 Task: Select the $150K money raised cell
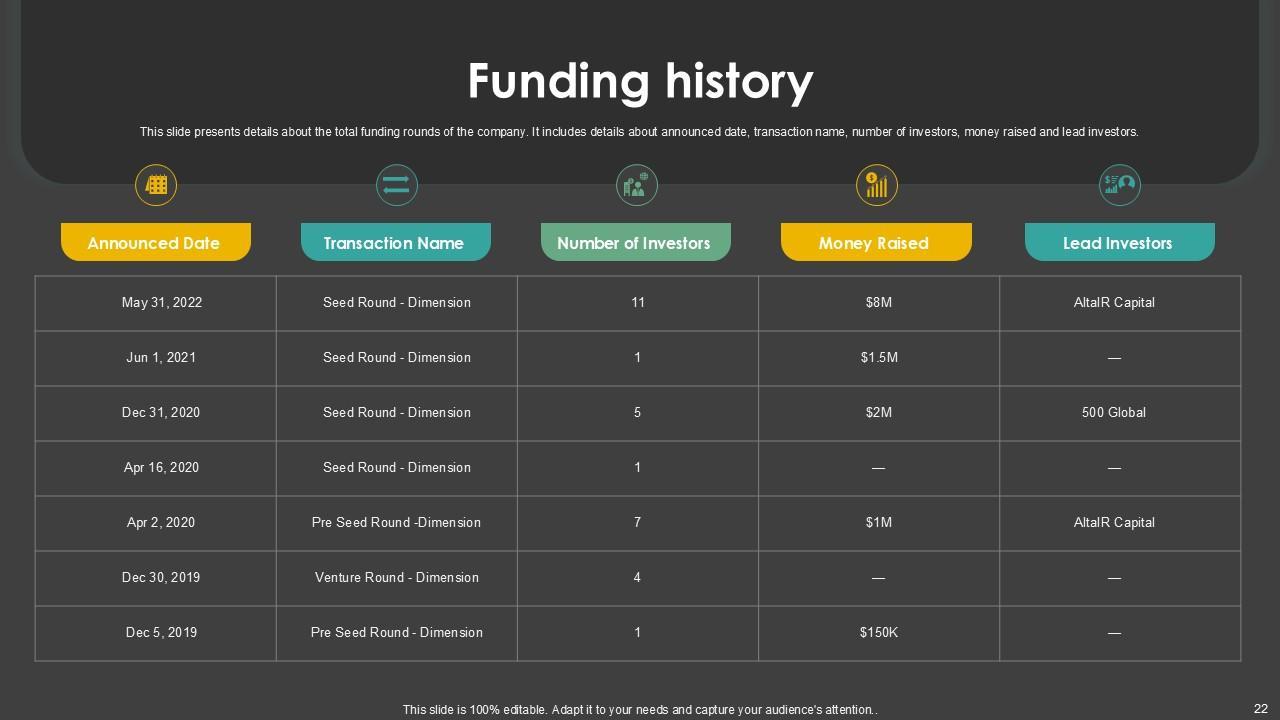(x=878, y=632)
